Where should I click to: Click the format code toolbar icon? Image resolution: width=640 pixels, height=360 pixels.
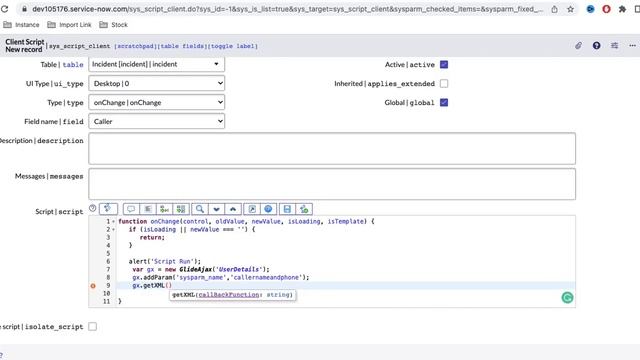click(148, 209)
